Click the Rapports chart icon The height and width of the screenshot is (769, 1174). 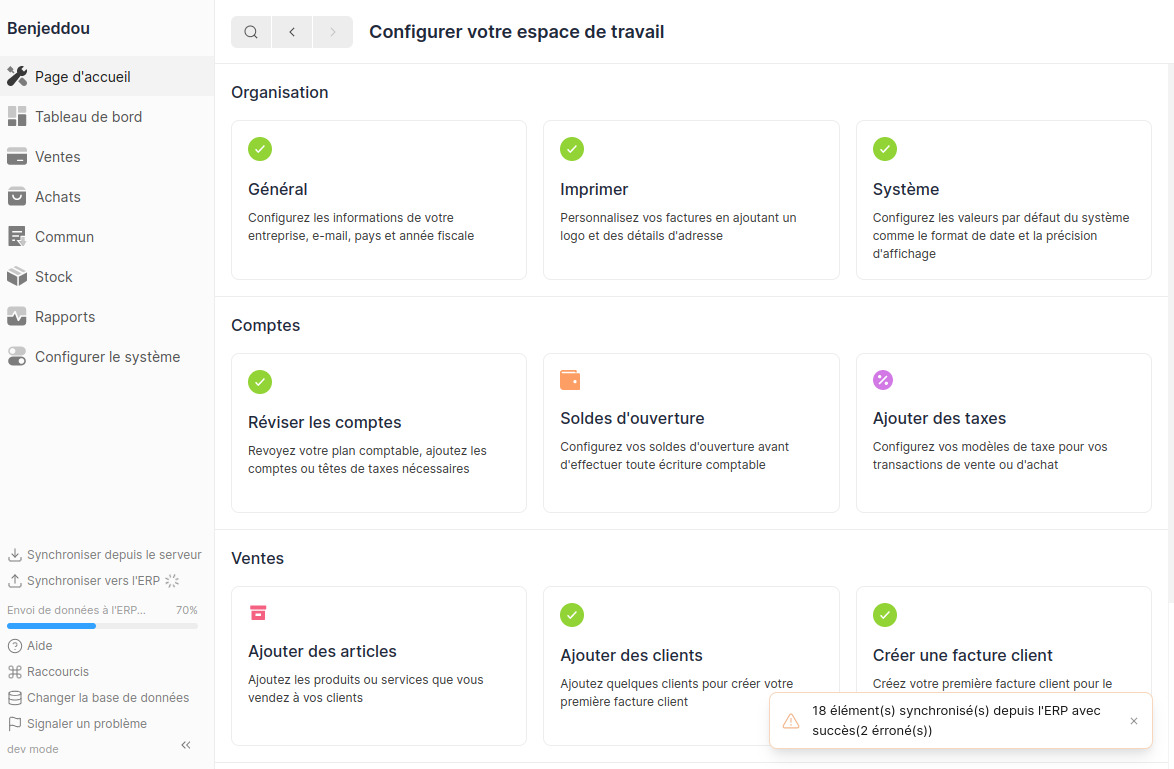(17, 317)
